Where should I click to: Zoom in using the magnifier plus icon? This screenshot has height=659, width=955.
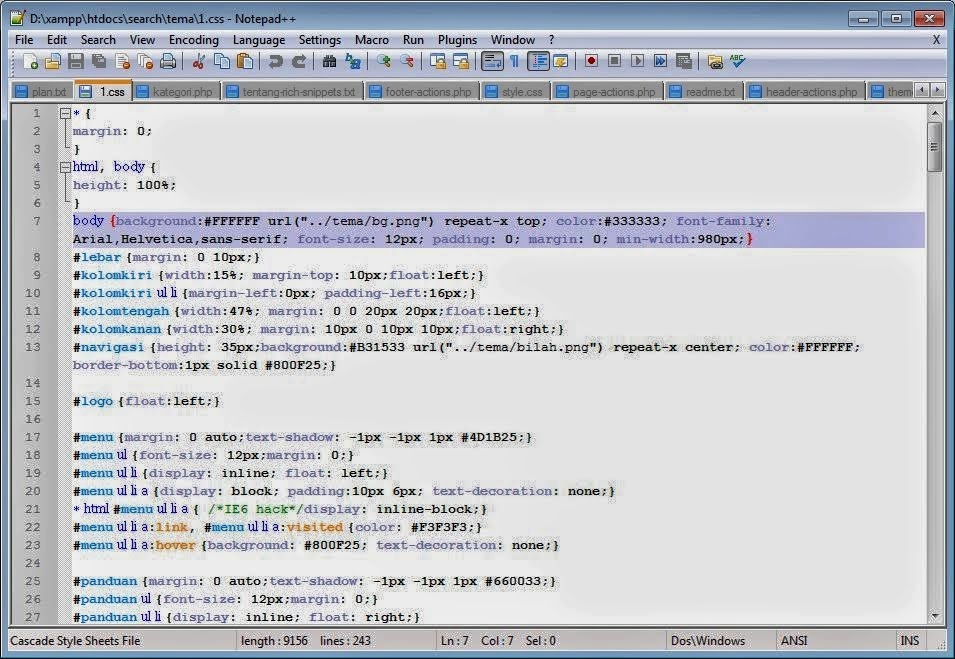pos(383,61)
